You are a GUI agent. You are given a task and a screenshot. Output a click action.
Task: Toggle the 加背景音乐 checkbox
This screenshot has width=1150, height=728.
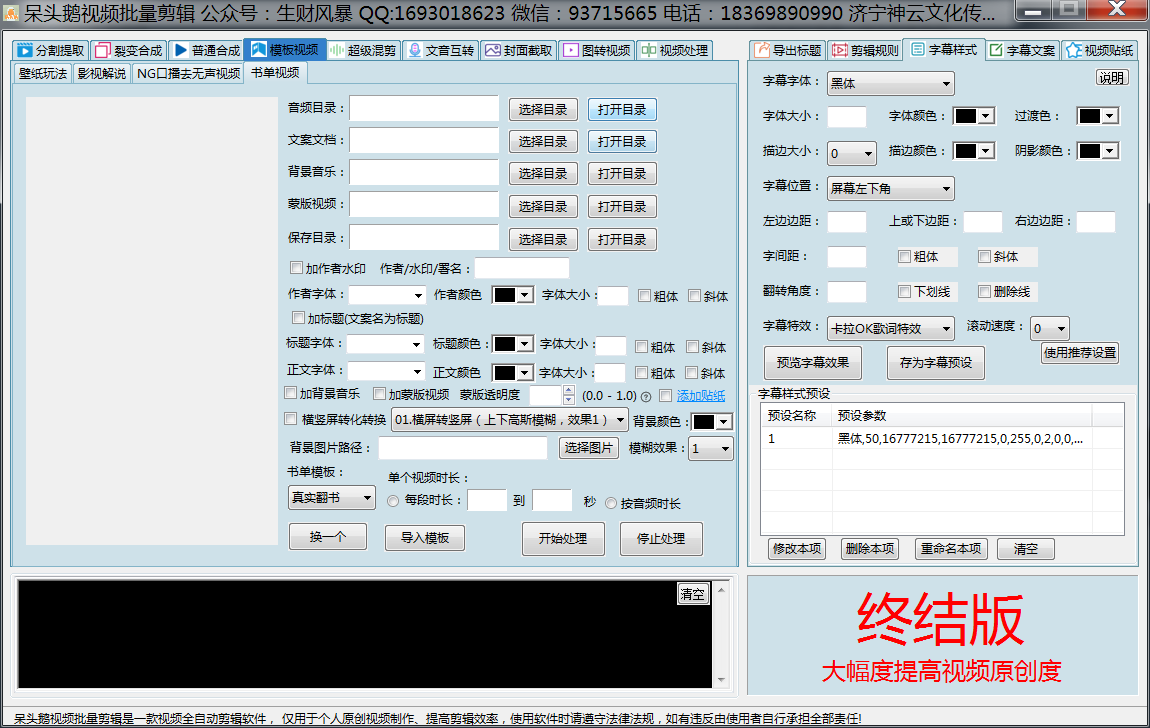[x=290, y=393]
